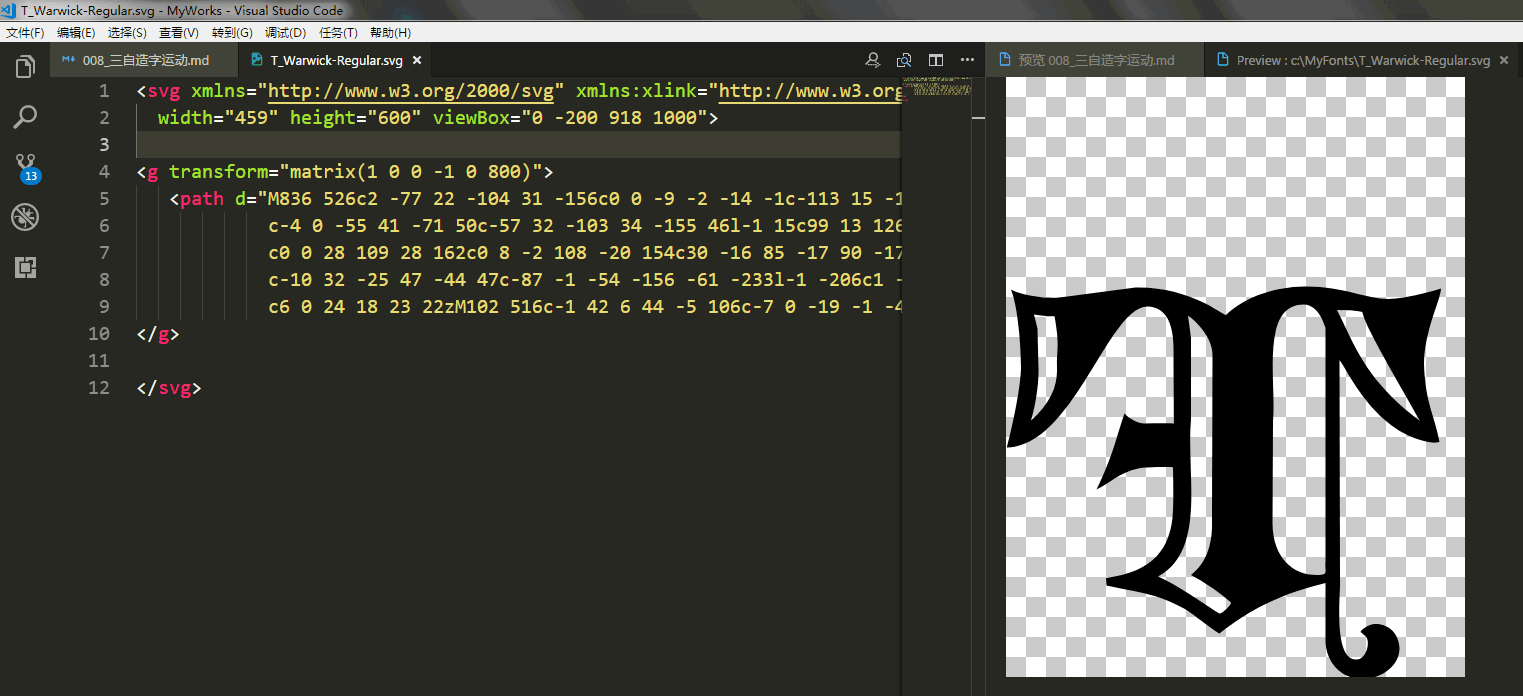Close the SVG Preview tab
1523x696 pixels.
point(1504,60)
